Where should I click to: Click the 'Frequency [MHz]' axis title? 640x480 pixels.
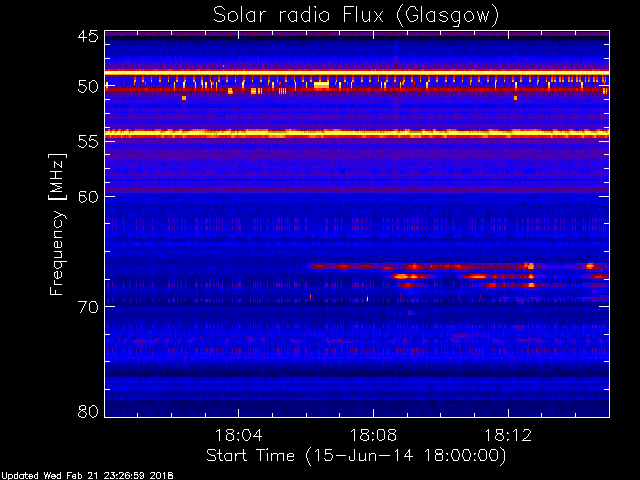click(57, 224)
